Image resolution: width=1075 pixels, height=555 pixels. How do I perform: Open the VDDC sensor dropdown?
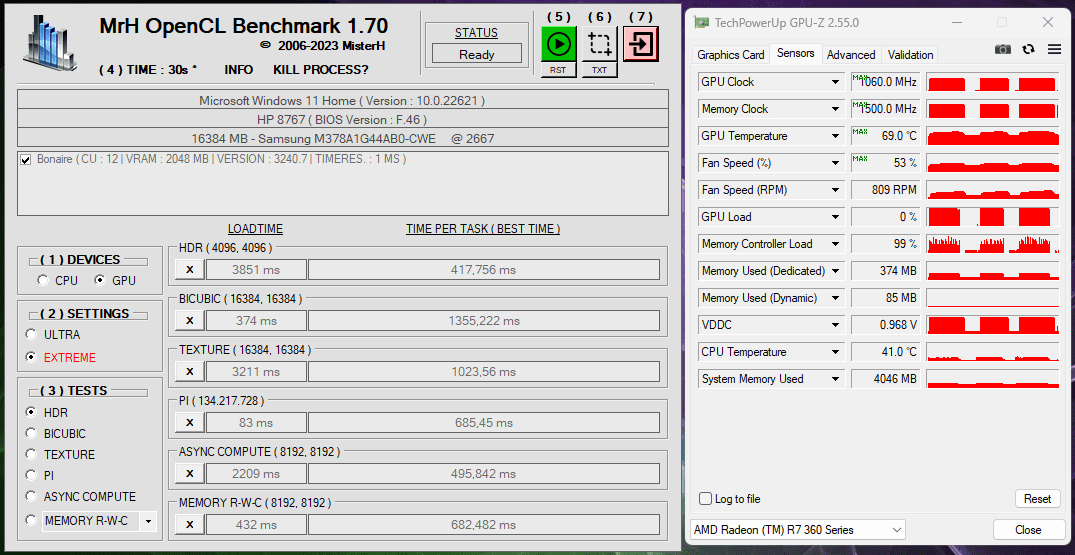click(x=835, y=325)
